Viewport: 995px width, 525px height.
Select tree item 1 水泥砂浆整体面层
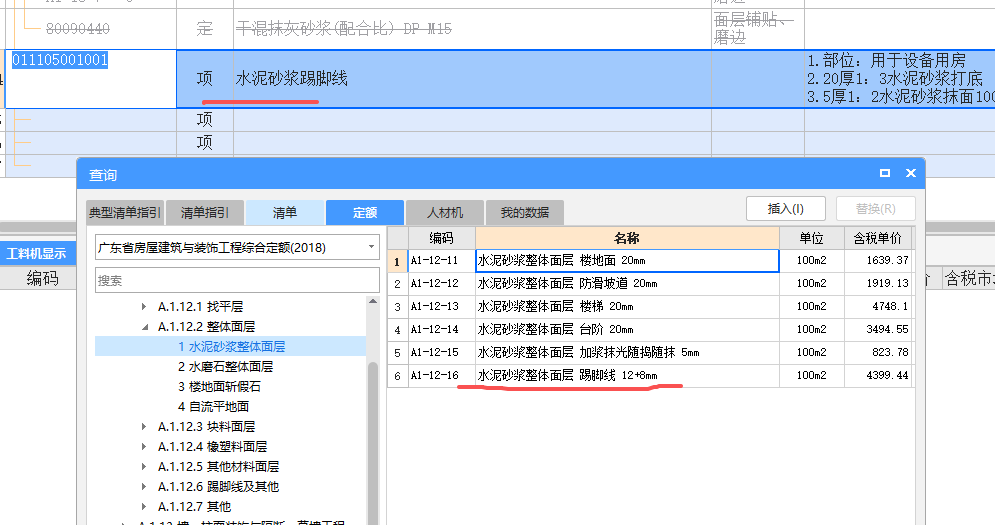(231, 347)
